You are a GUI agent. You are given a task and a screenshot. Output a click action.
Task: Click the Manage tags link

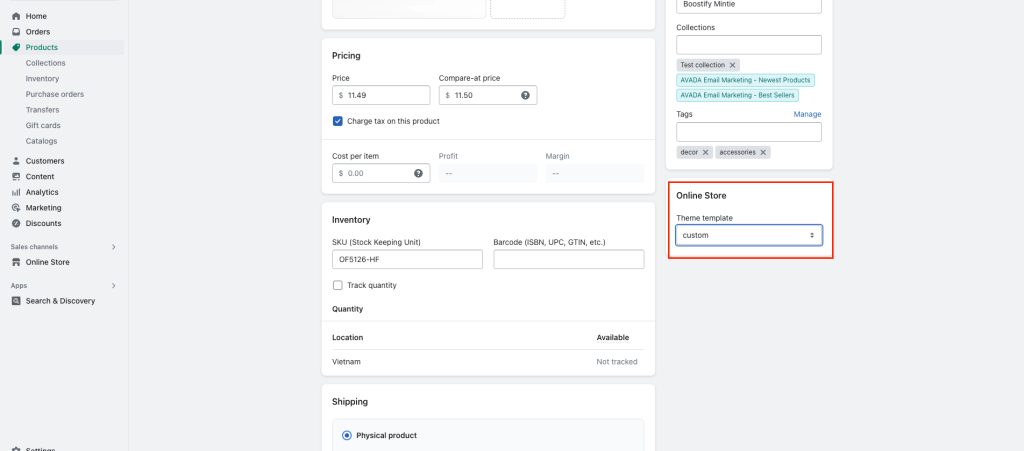[807, 114]
